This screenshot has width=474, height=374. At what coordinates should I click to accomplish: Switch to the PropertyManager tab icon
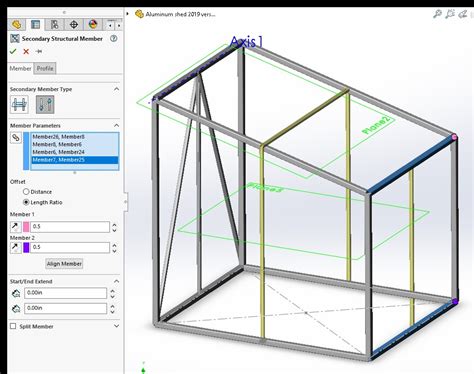click(35, 24)
